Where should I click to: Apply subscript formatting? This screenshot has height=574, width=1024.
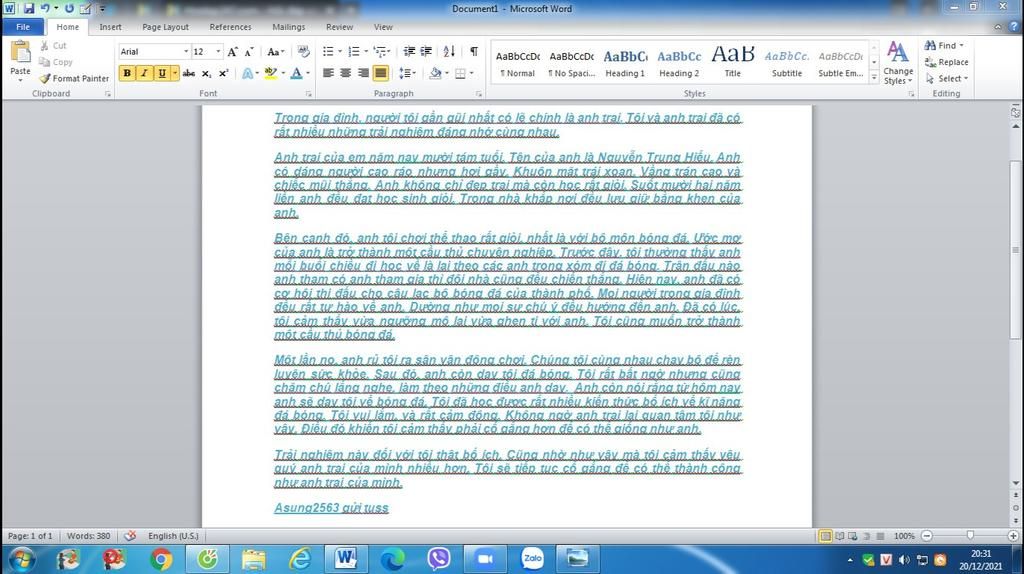pyautogui.click(x=206, y=73)
